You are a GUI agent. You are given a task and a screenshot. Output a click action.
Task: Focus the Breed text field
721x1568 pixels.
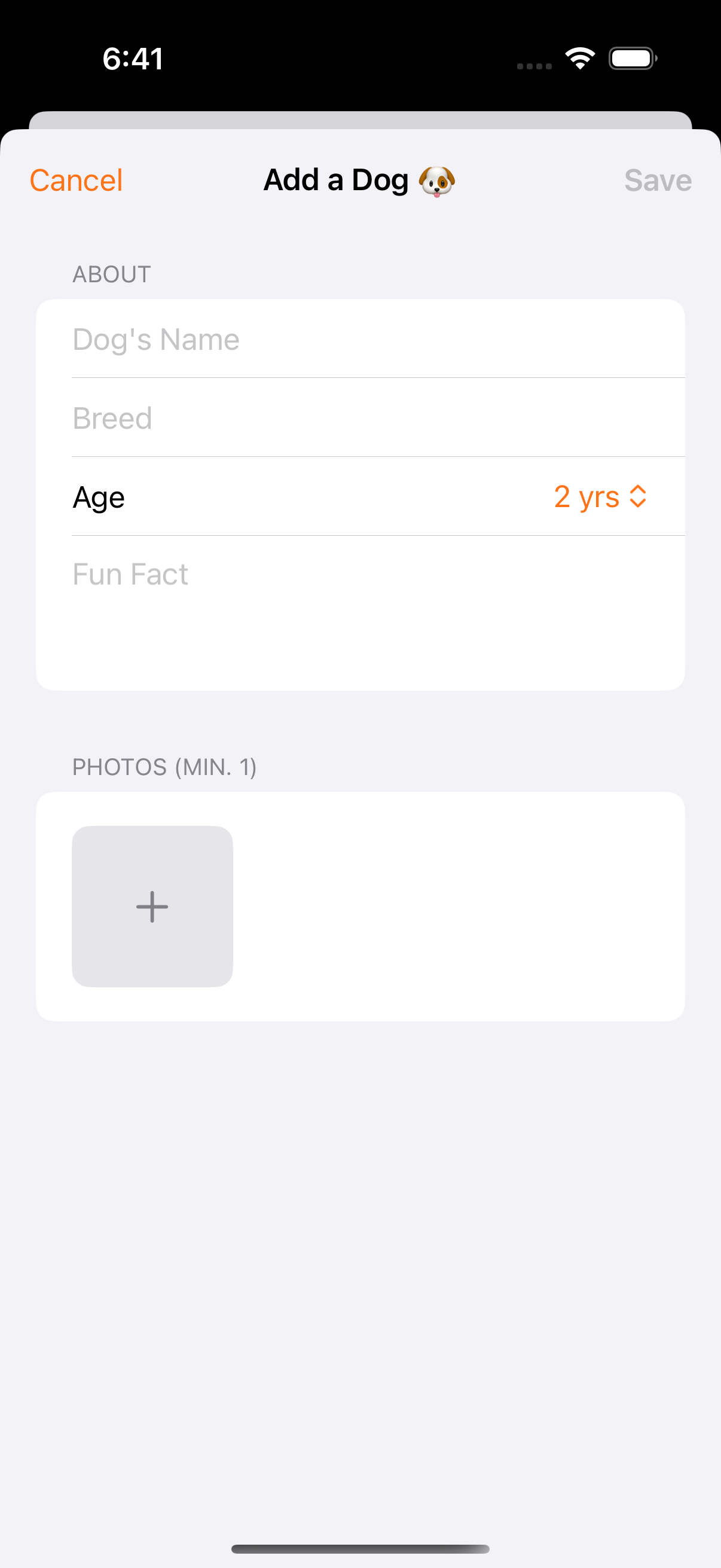[x=360, y=417]
